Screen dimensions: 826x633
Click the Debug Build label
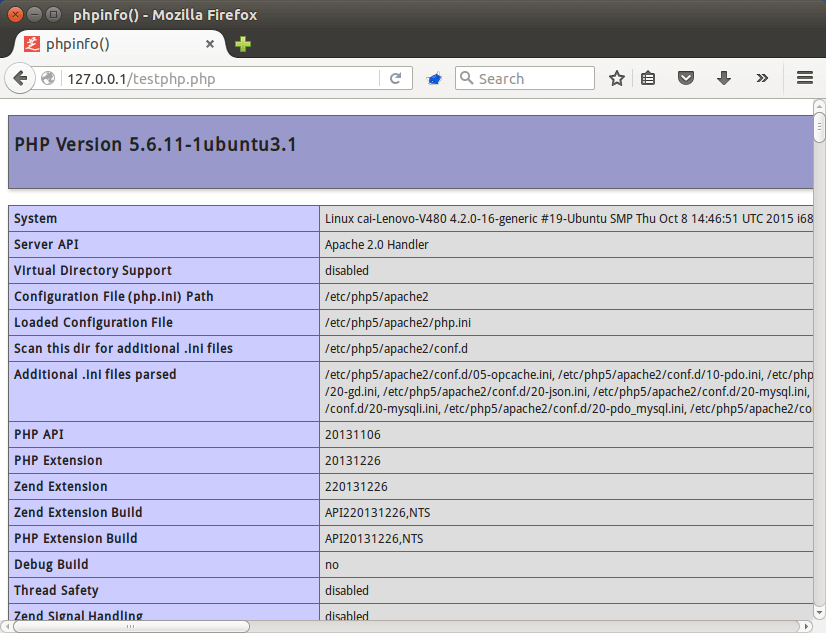[51, 565]
